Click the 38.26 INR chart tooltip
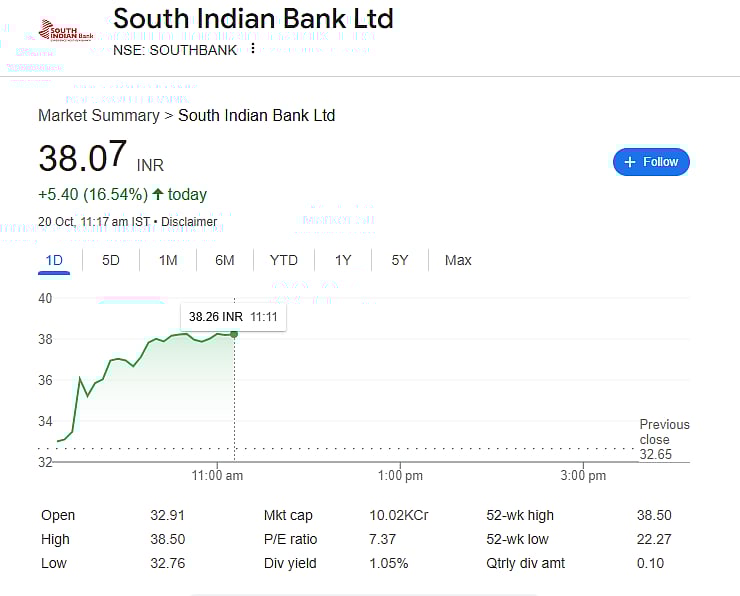This screenshot has width=740, height=596. point(232,317)
